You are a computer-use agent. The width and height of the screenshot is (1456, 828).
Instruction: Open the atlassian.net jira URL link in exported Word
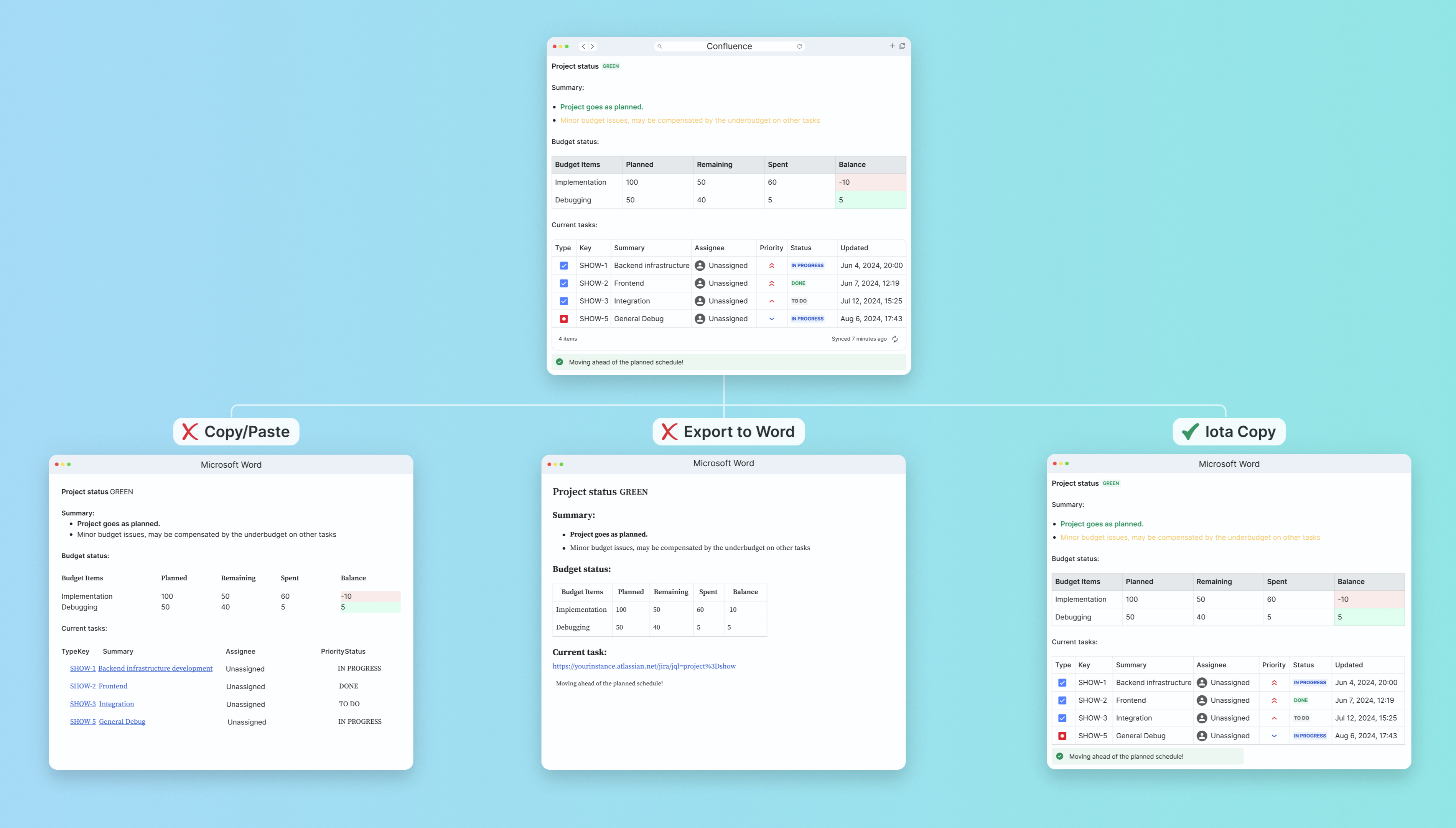[644, 666]
